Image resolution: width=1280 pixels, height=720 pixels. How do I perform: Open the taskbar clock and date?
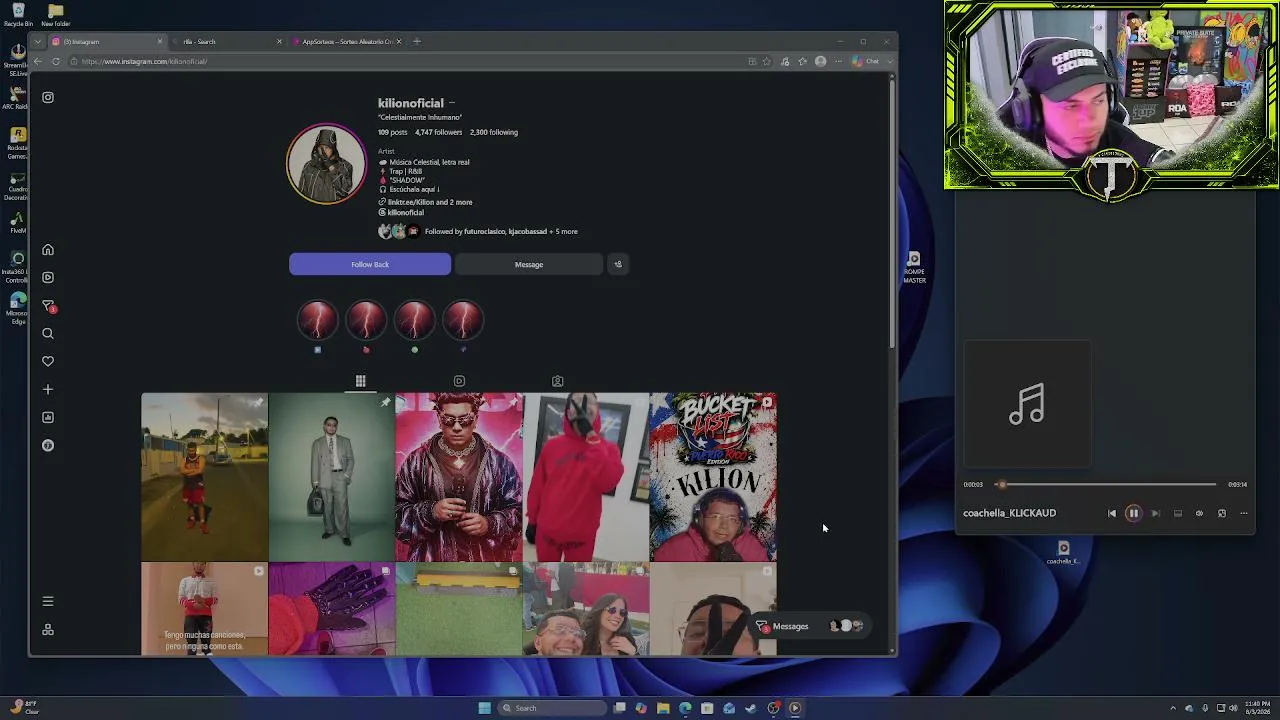click(1257, 708)
